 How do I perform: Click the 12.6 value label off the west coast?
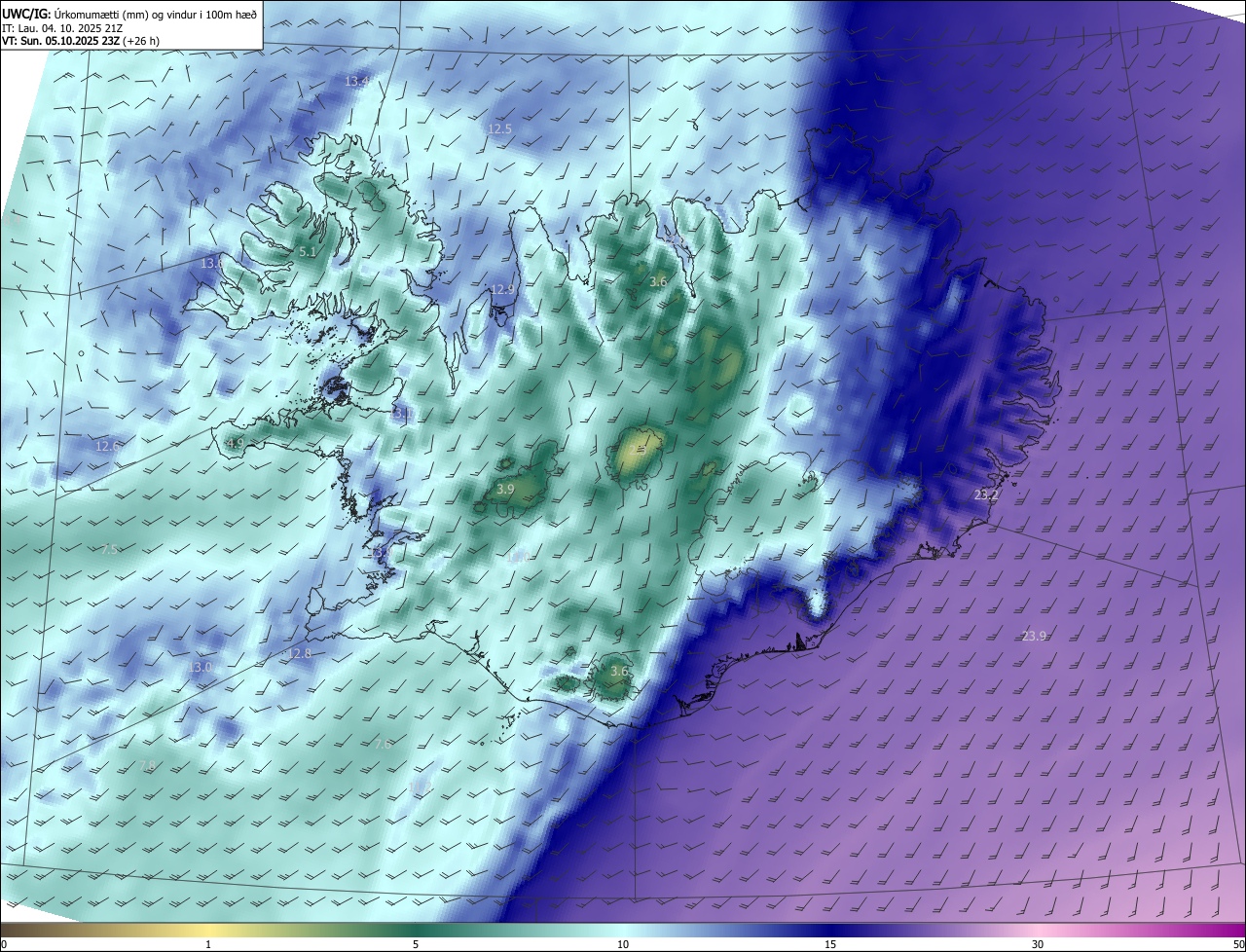[x=108, y=446]
